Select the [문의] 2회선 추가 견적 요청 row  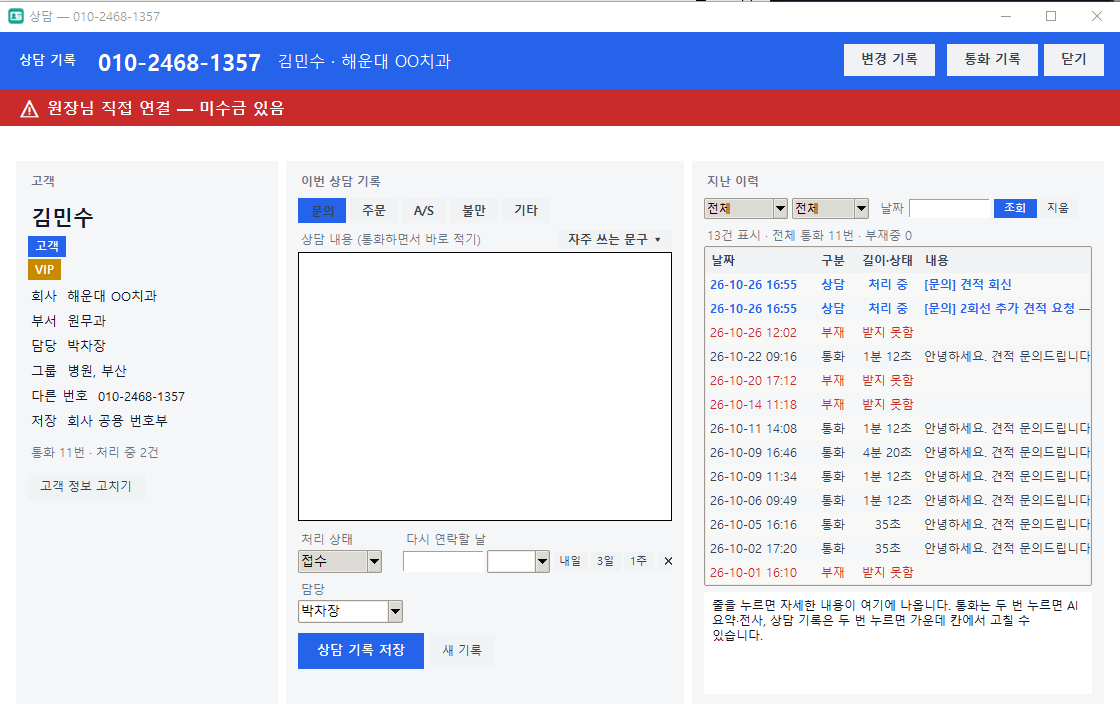(x=898, y=309)
